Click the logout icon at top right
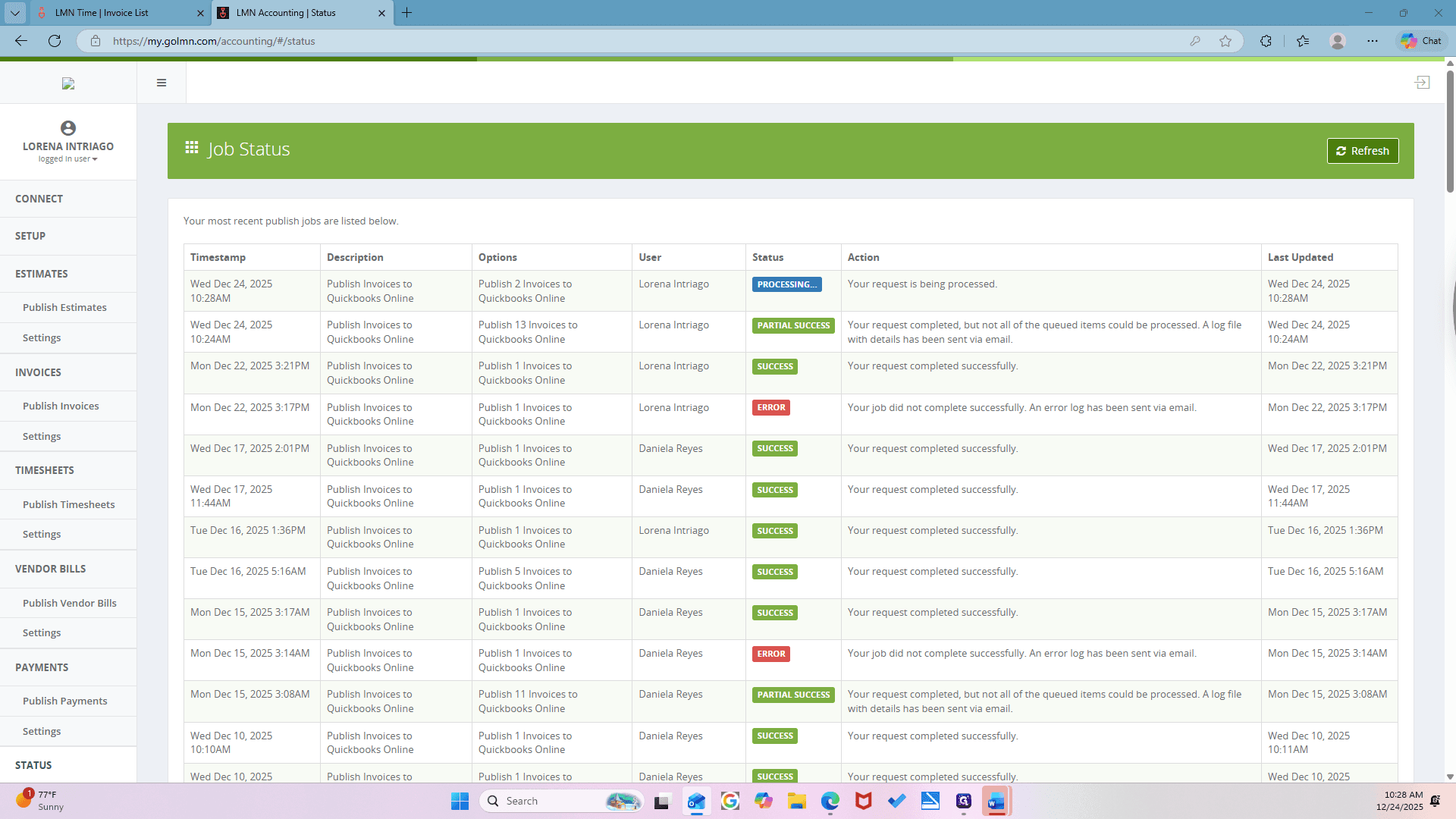 coord(1422,82)
